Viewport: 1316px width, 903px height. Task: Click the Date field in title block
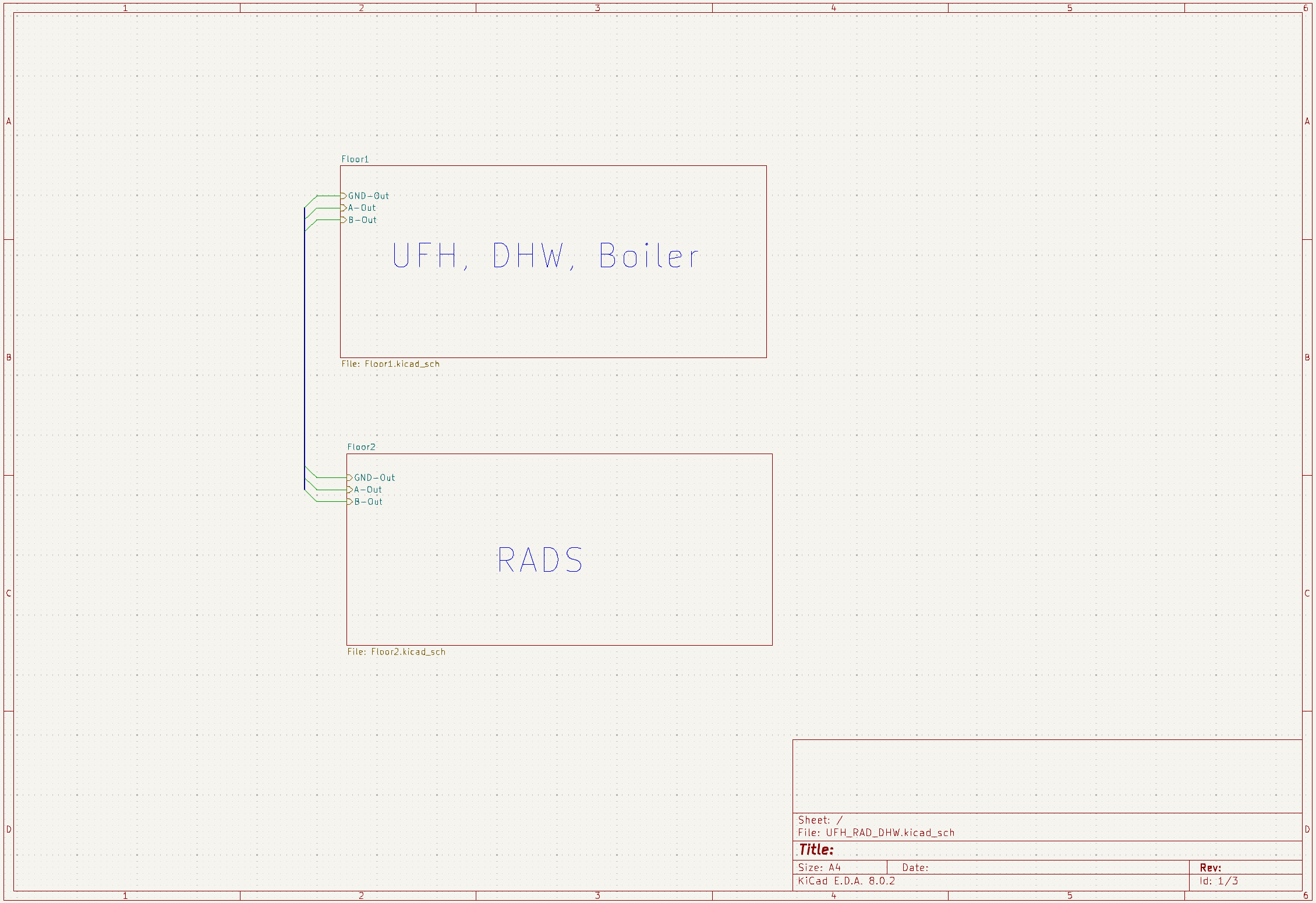click(915, 867)
